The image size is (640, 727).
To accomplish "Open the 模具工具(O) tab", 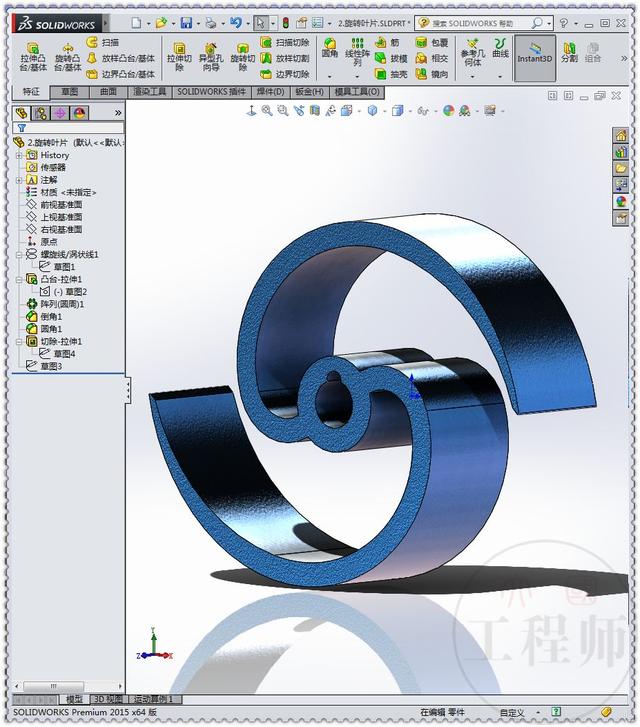I will pos(357,92).
